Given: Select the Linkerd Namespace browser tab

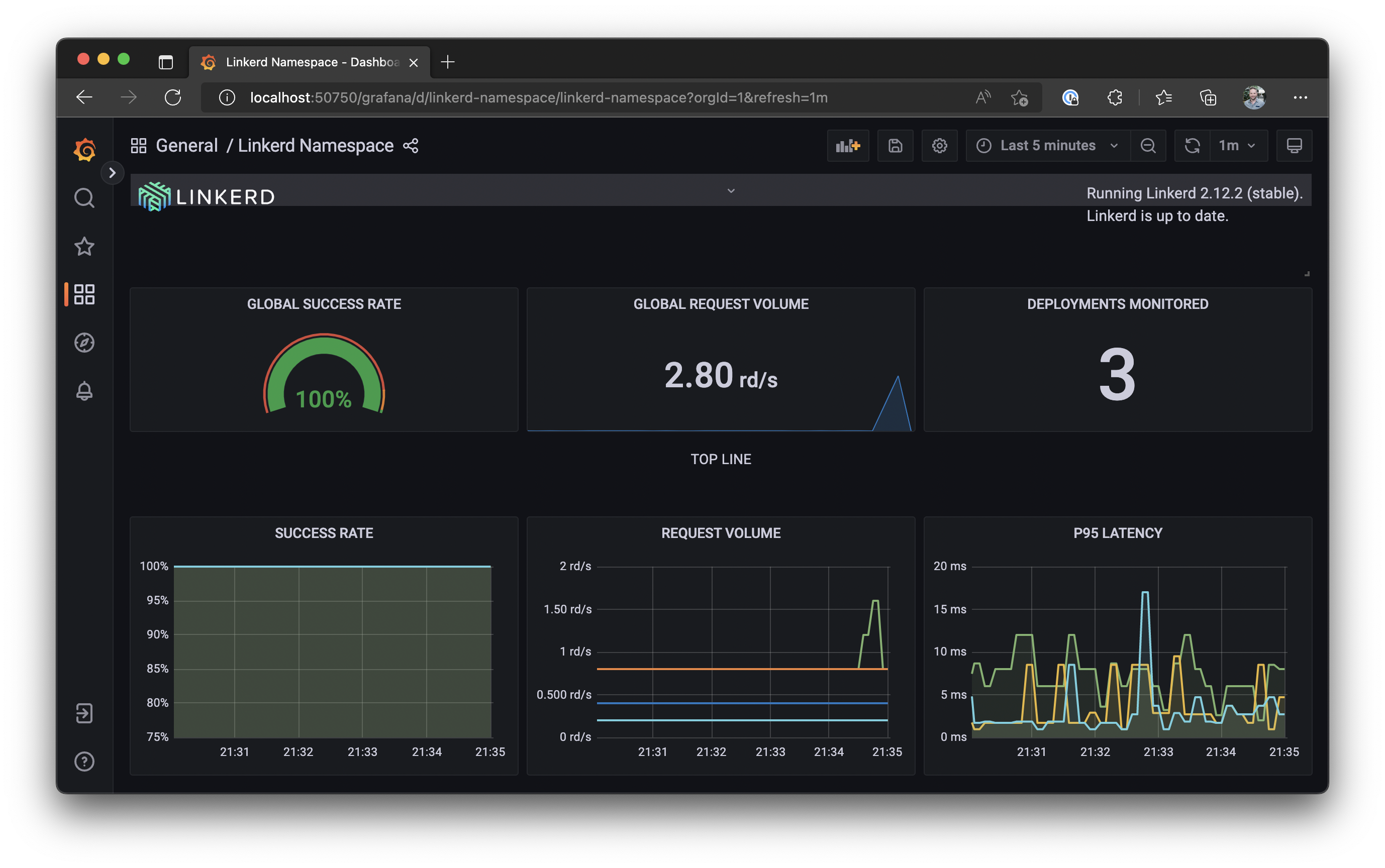Looking at the screenshot, I should (310, 62).
